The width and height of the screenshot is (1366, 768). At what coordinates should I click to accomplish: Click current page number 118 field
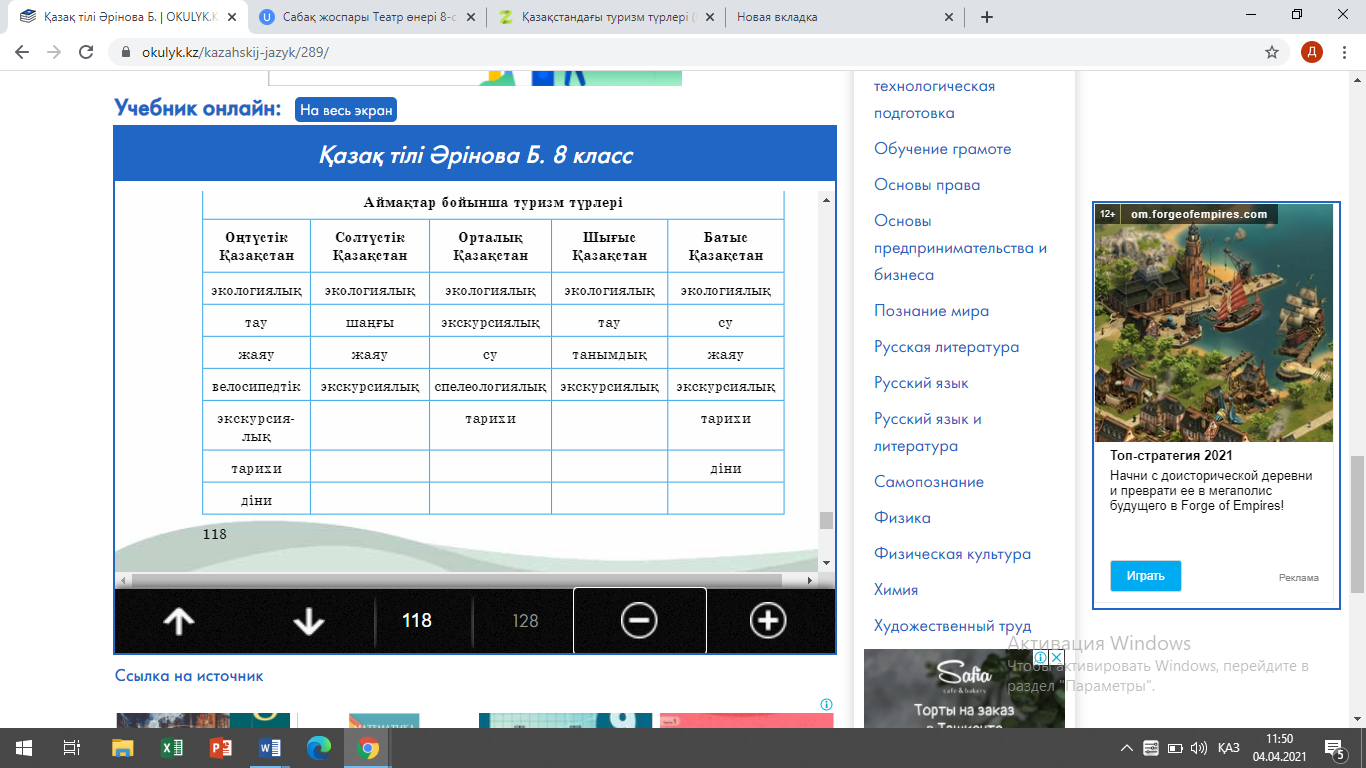(417, 621)
